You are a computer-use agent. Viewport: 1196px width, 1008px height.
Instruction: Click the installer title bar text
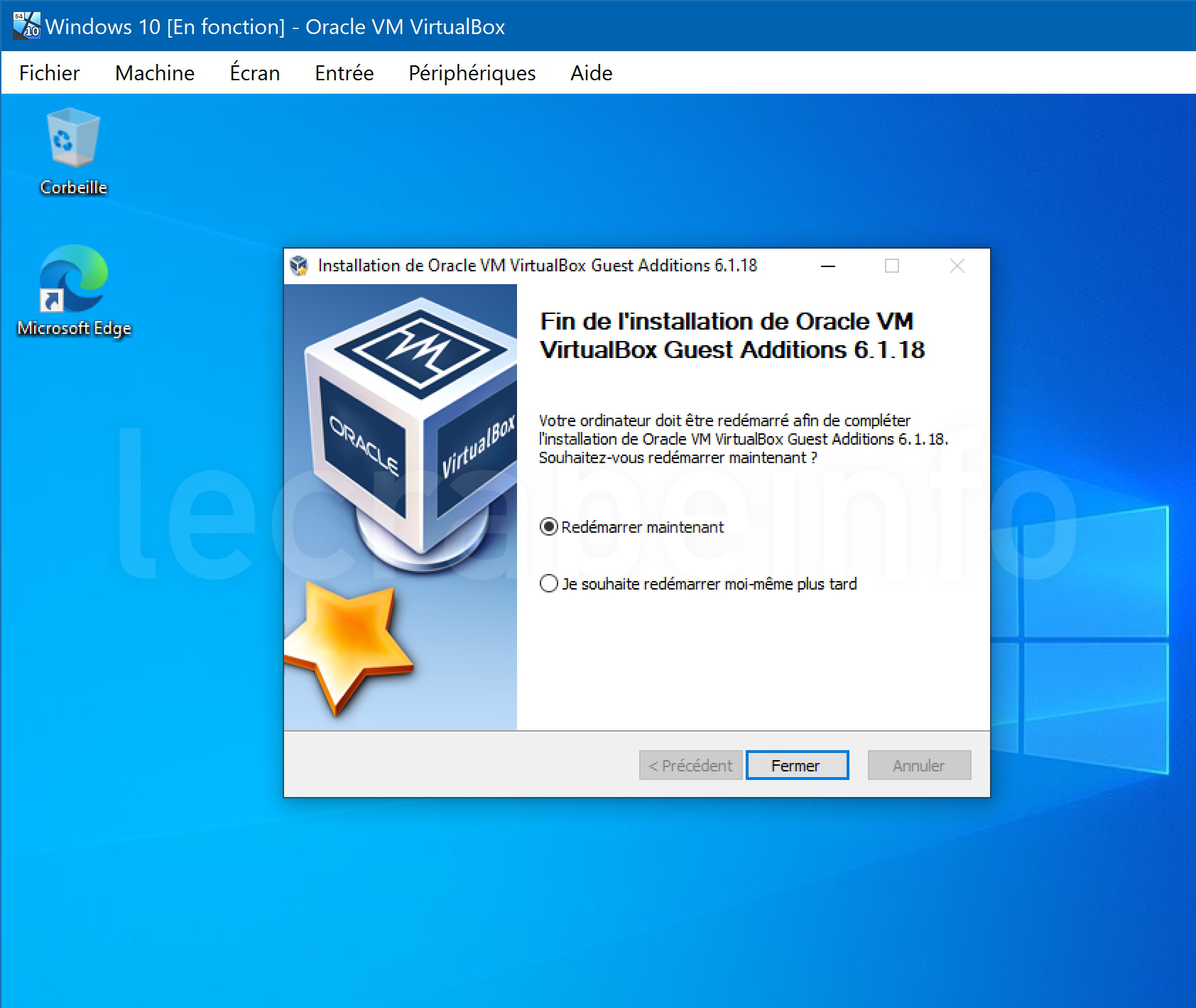[538, 266]
